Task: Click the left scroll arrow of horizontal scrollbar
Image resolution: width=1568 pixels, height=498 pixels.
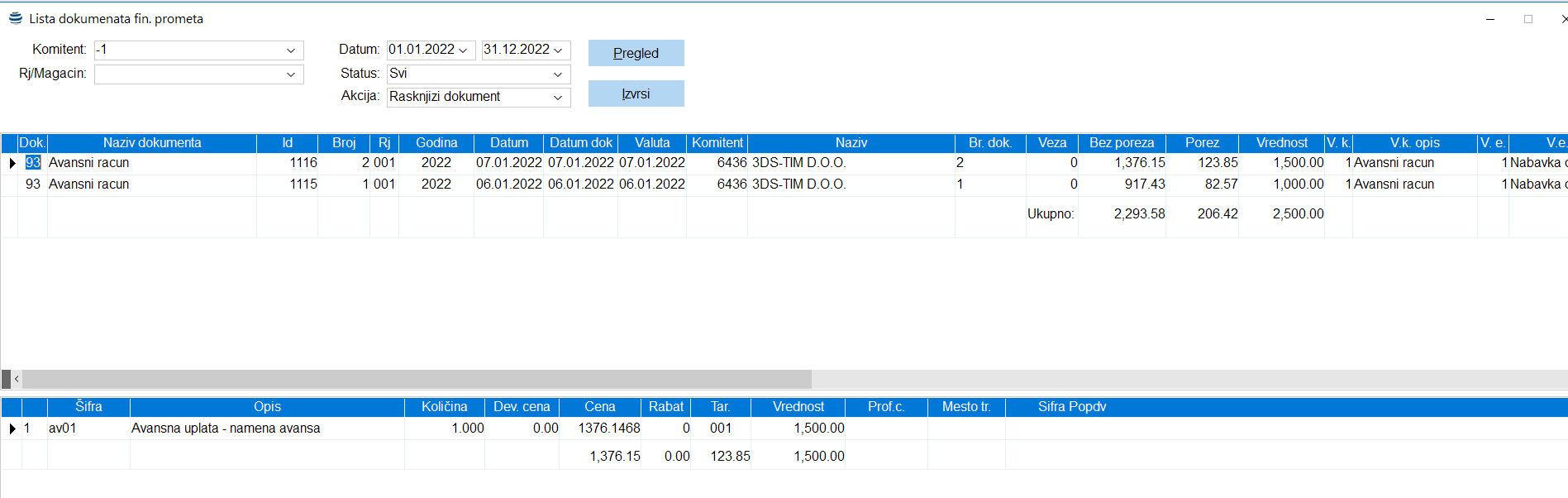Action: pyautogui.click(x=17, y=379)
